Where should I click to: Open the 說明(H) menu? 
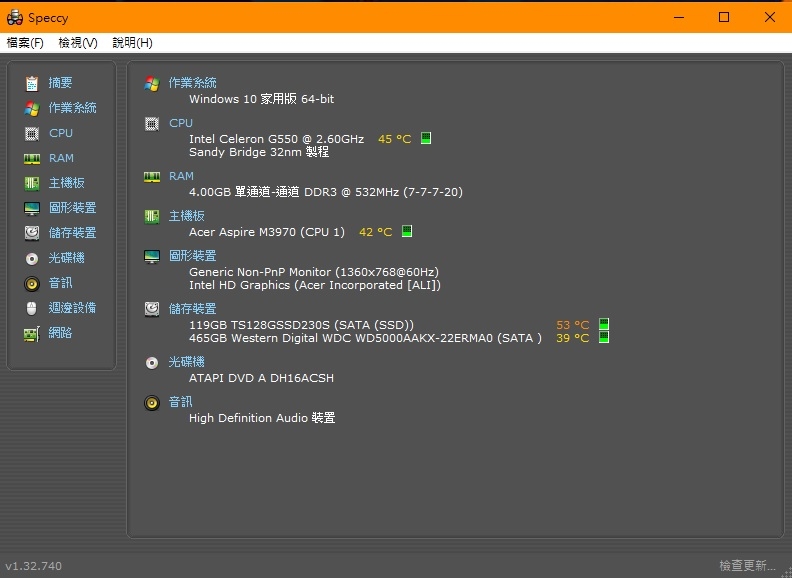coord(132,43)
